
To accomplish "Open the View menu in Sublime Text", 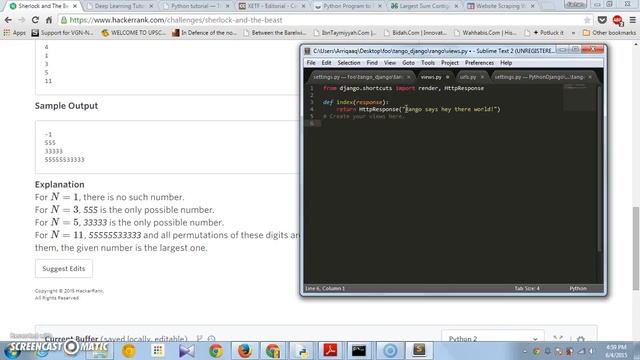I will (x=390, y=63).
